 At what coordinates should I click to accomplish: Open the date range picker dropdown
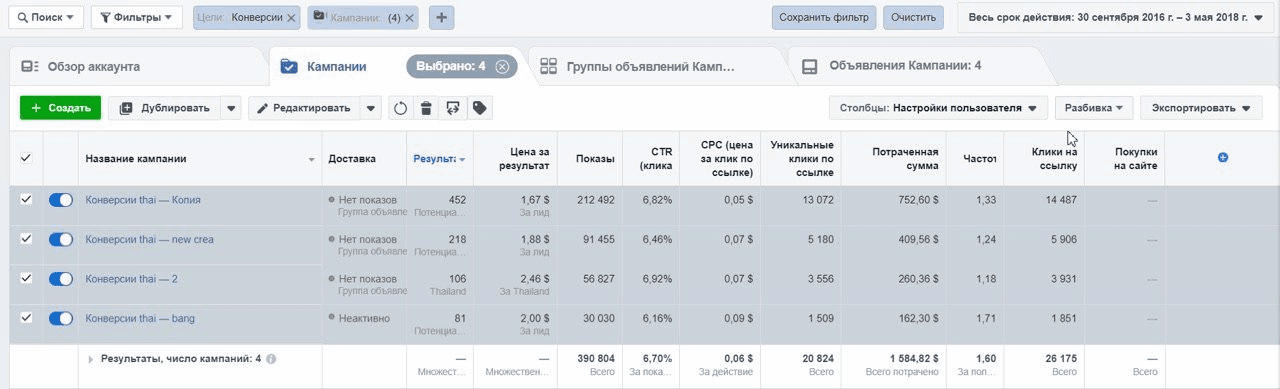(x=1115, y=18)
